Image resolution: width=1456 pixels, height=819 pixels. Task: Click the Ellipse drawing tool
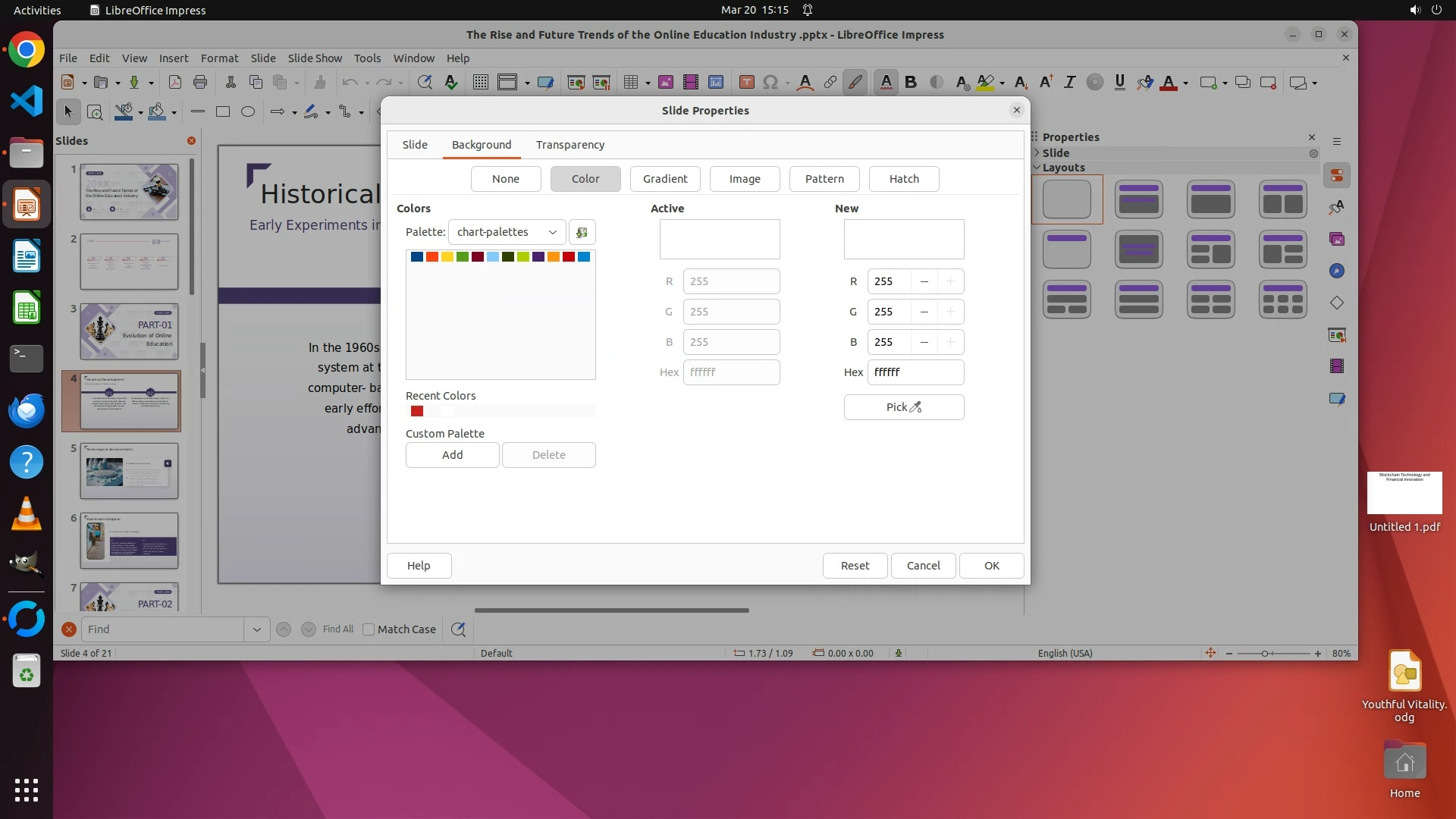click(248, 112)
